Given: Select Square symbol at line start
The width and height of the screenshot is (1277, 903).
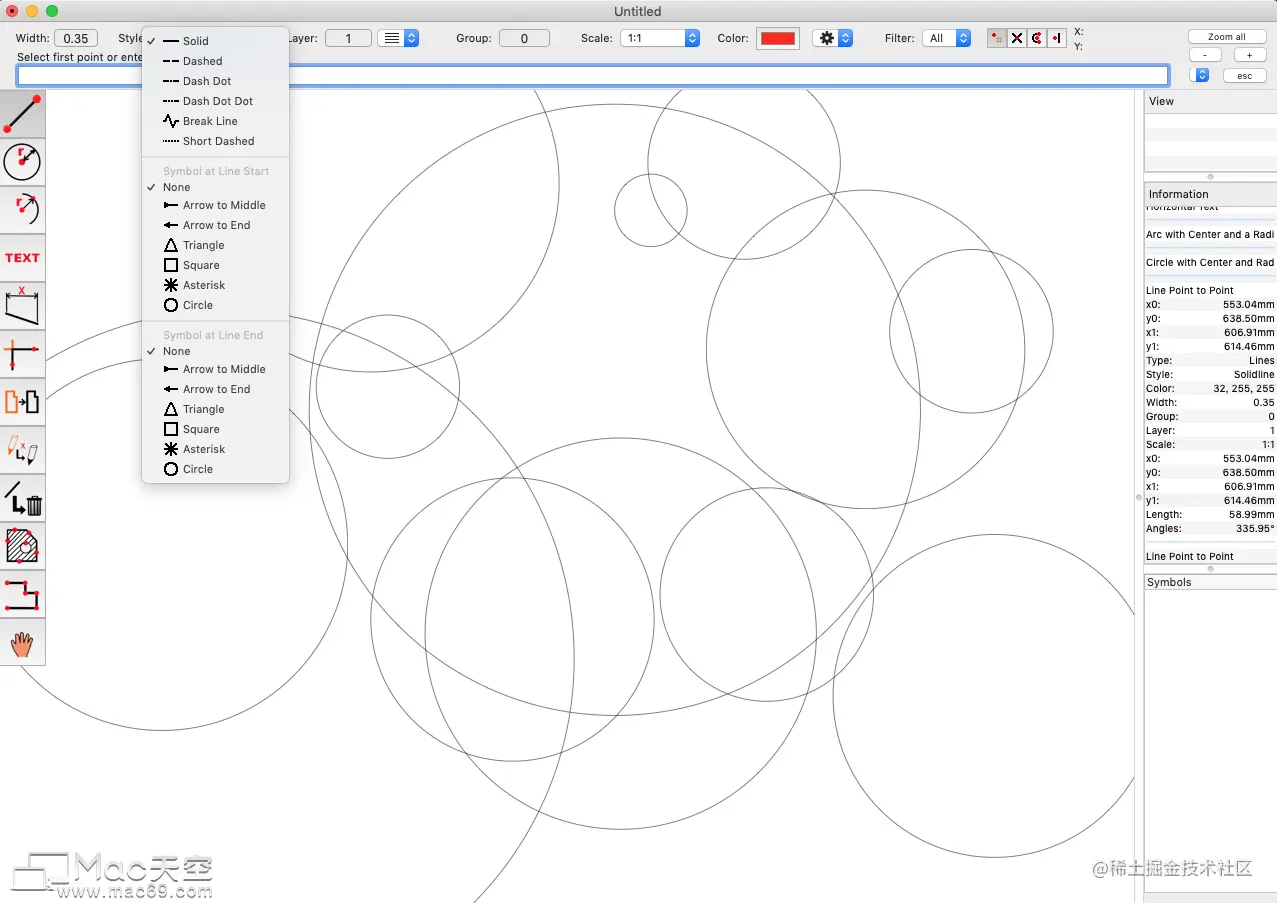Looking at the screenshot, I should [x=215, y=265].
